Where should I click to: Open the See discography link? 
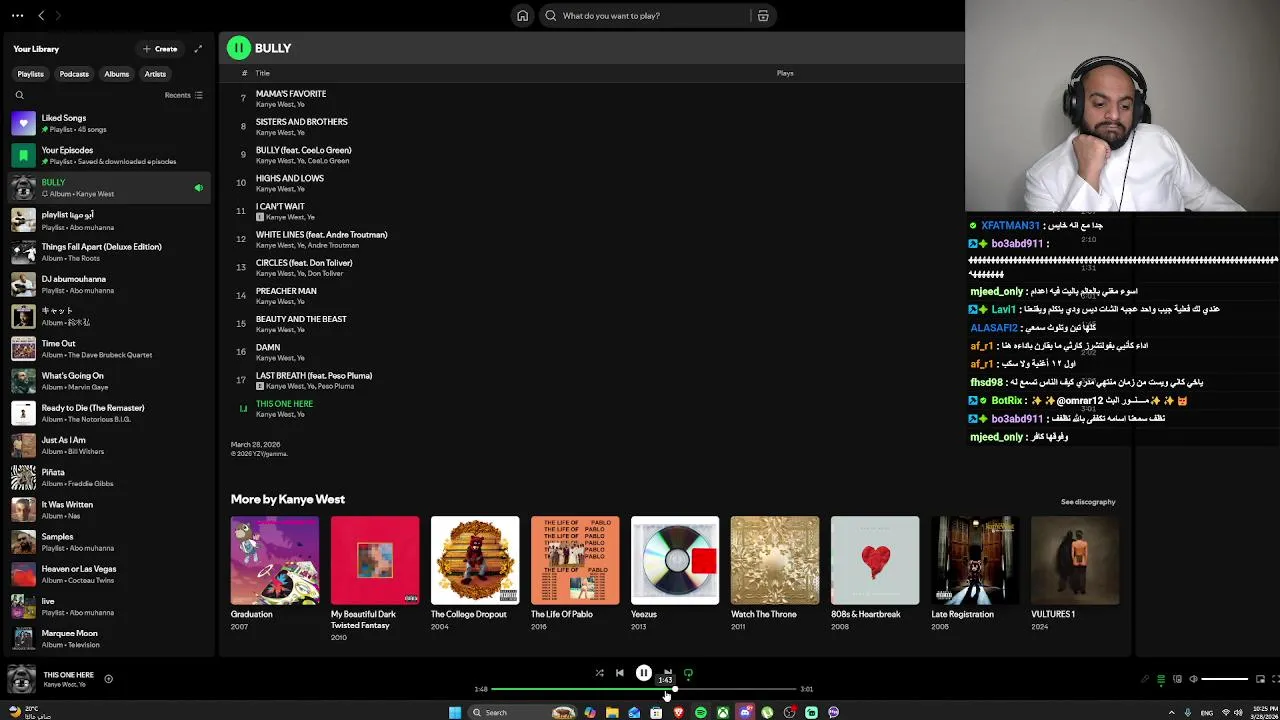(x=1087, y=502)
